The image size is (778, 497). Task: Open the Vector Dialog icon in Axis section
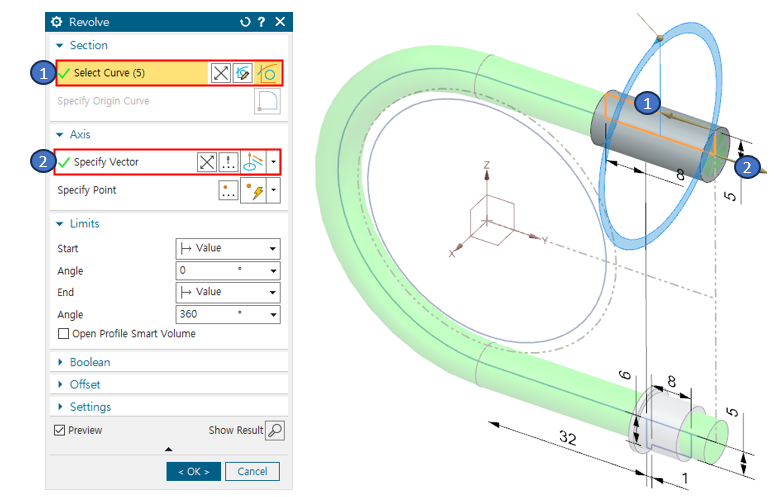click(x=229, y=162)
